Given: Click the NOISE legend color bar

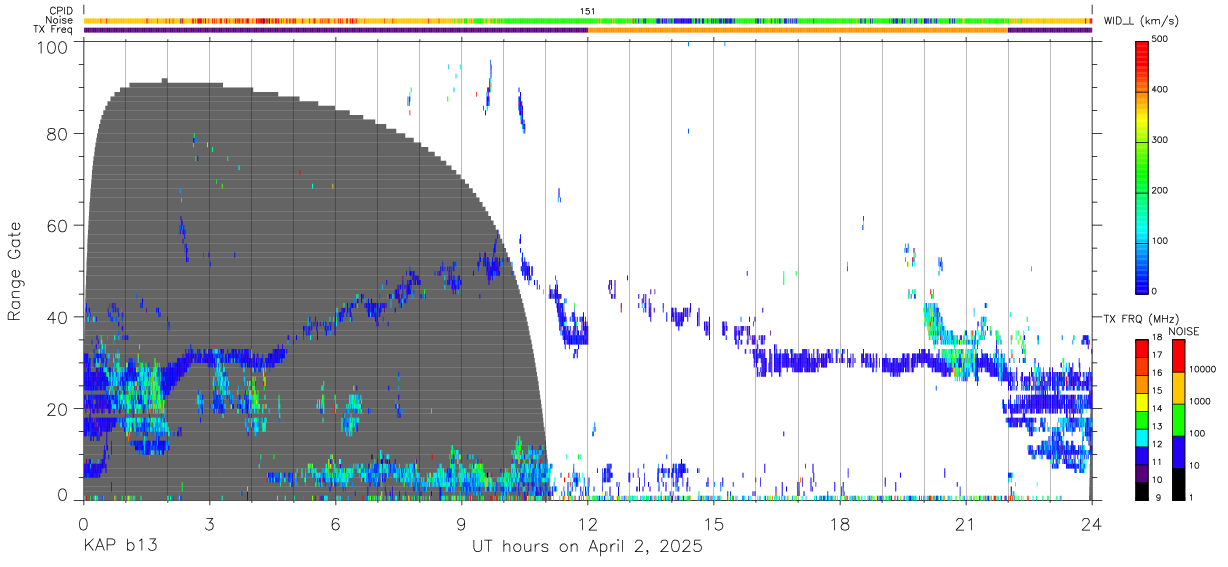Looking at the screenshot, I should point(1178,419).
